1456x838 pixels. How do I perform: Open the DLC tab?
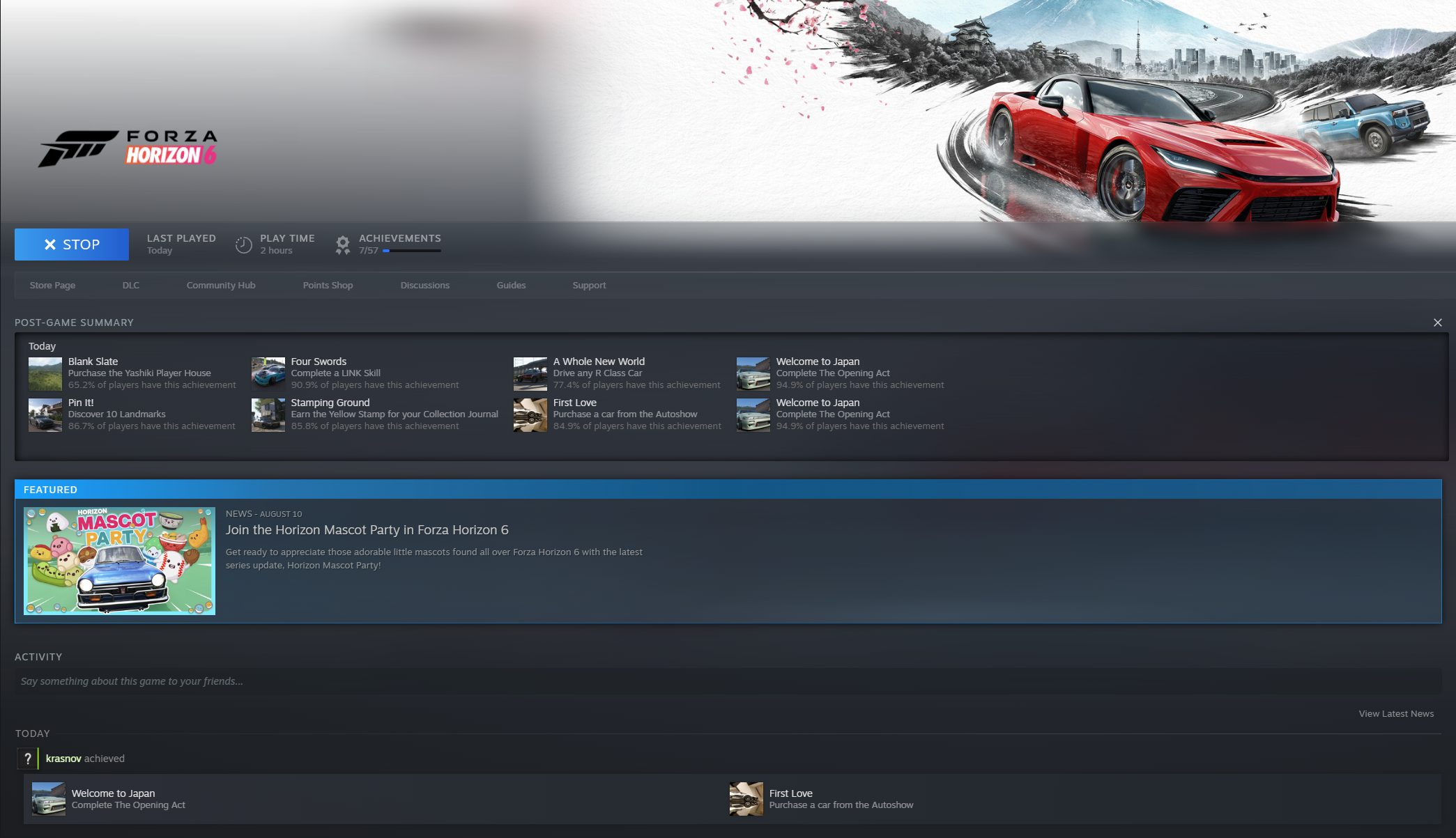point(131,286)
